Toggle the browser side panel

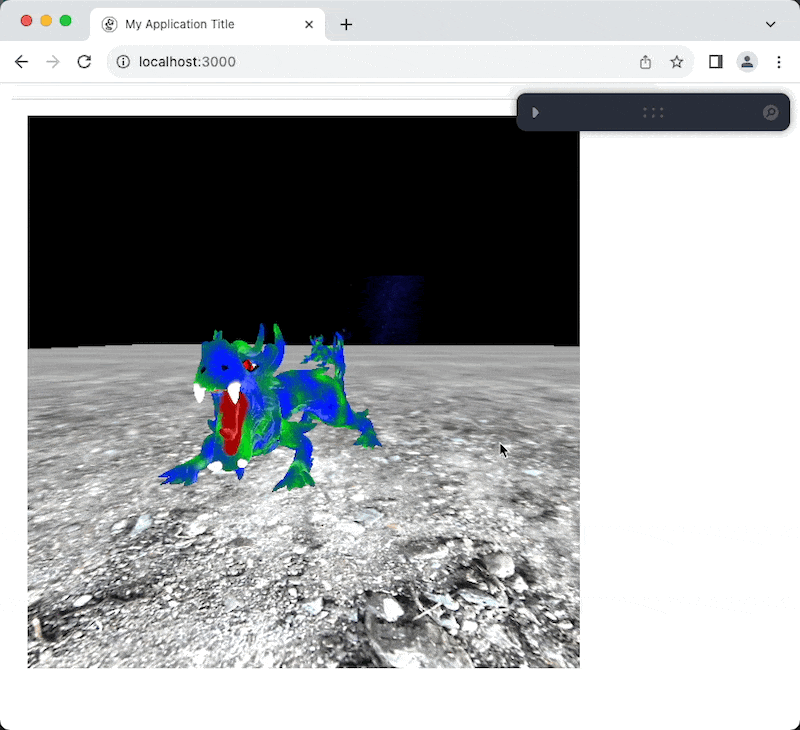716,62
